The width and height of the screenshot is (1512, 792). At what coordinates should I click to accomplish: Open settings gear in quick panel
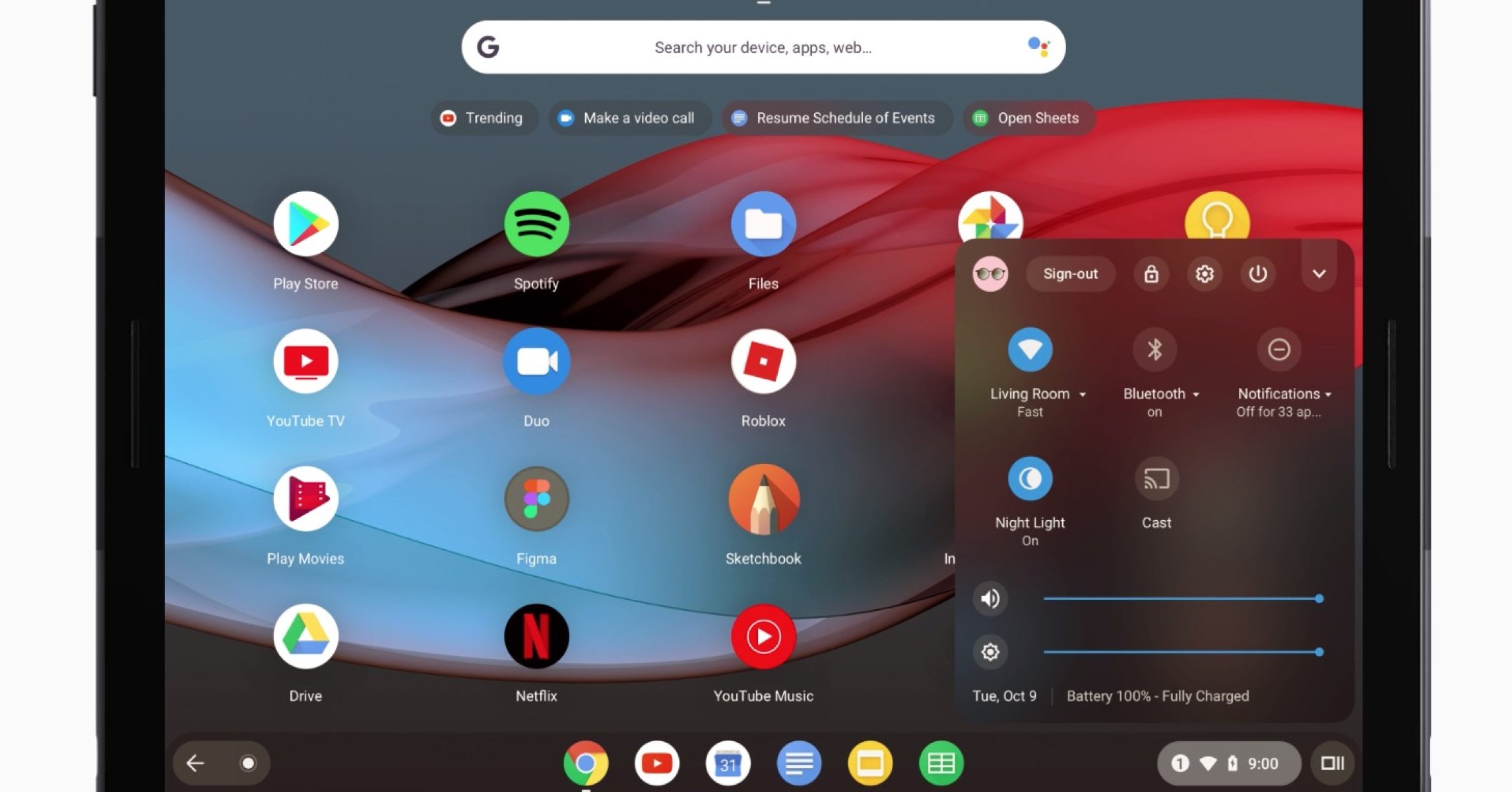tap(1205, 274)
